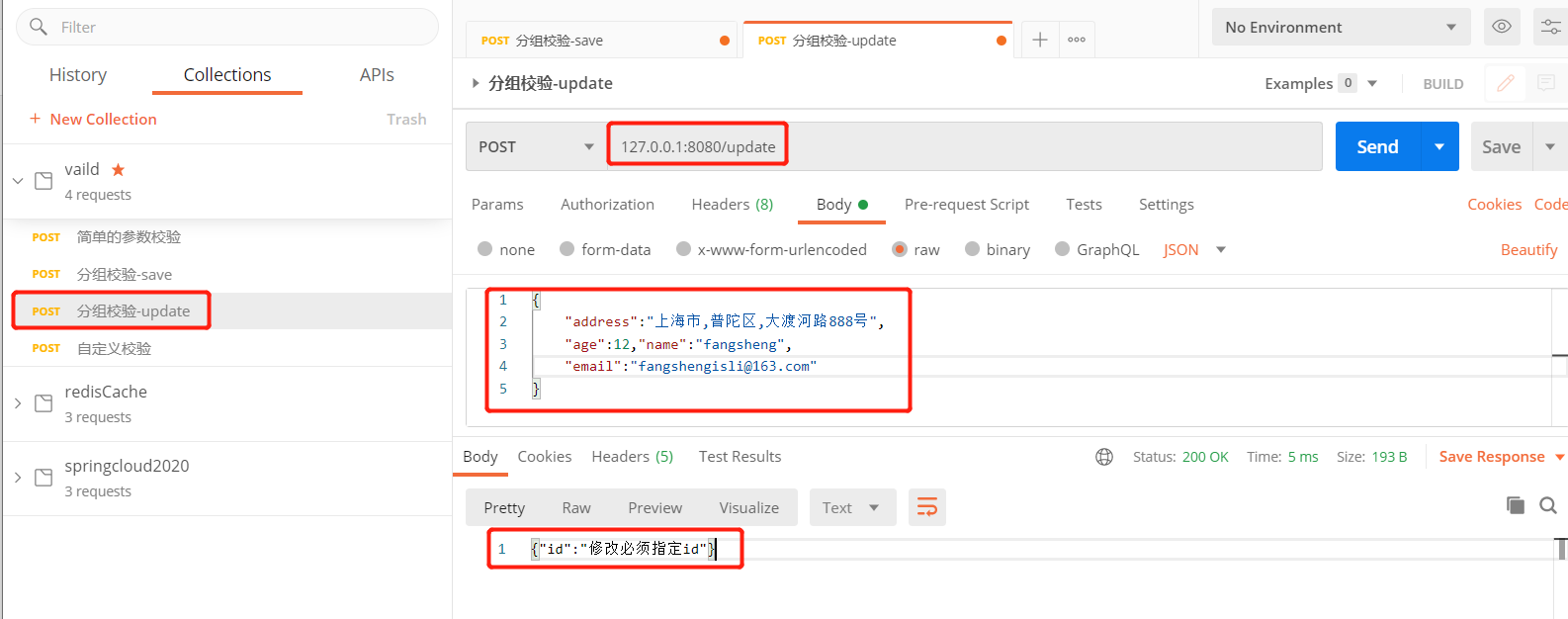Expand the springcloud2020 collection
Image resolution: width=1568 pixels, height=619 pixels.
point(18,478)
